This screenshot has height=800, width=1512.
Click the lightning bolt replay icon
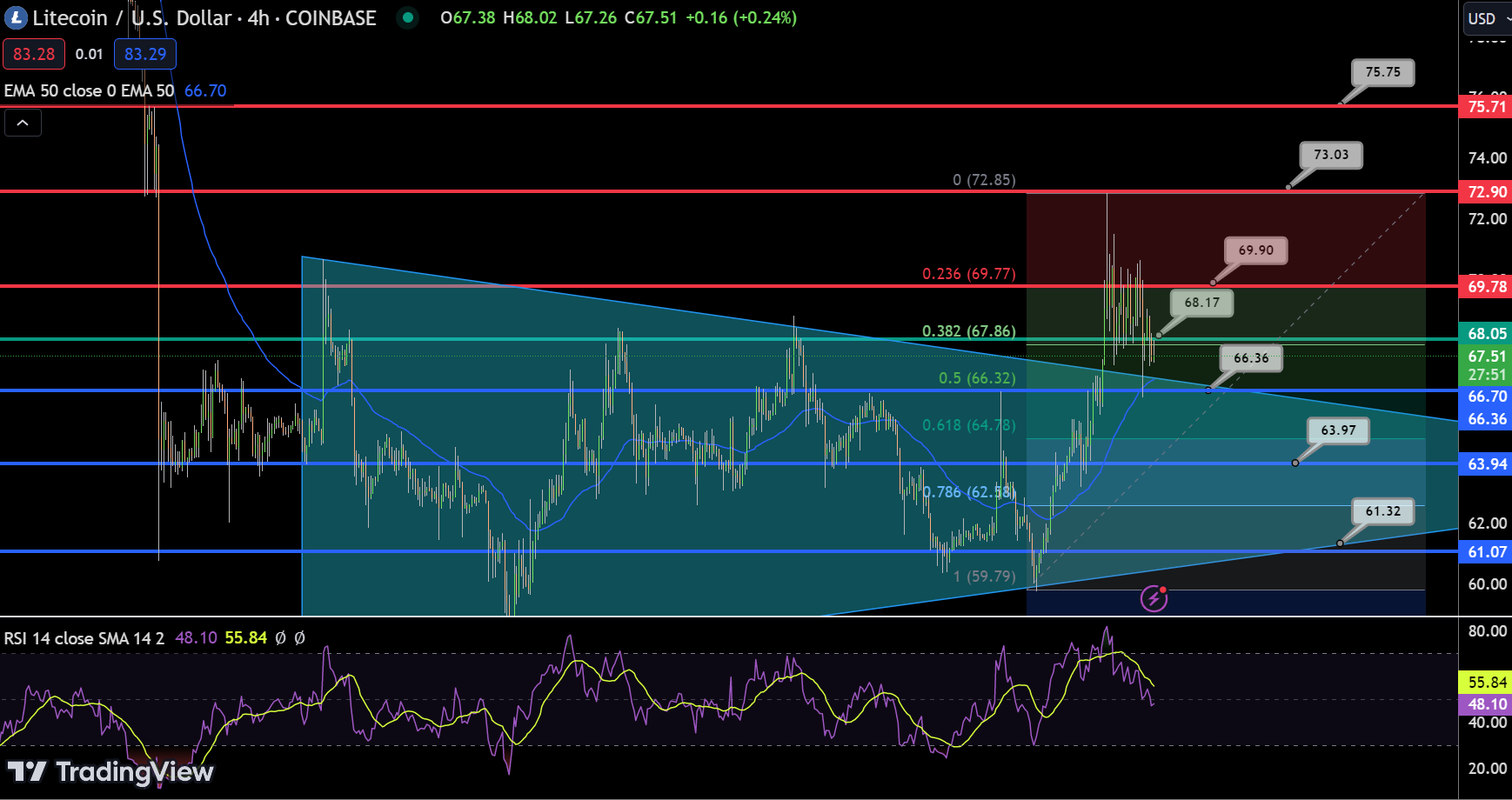[1154, 598]
